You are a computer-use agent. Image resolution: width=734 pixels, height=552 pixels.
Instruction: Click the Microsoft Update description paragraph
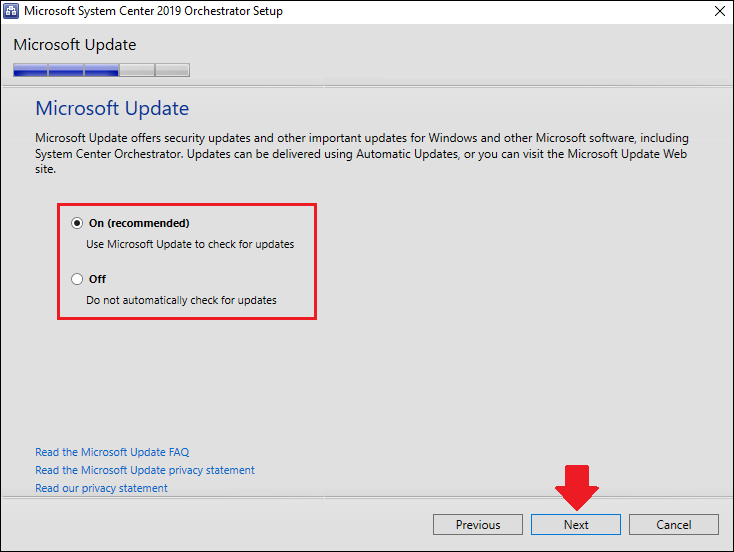pyautogui.click(x=362, y=154)
